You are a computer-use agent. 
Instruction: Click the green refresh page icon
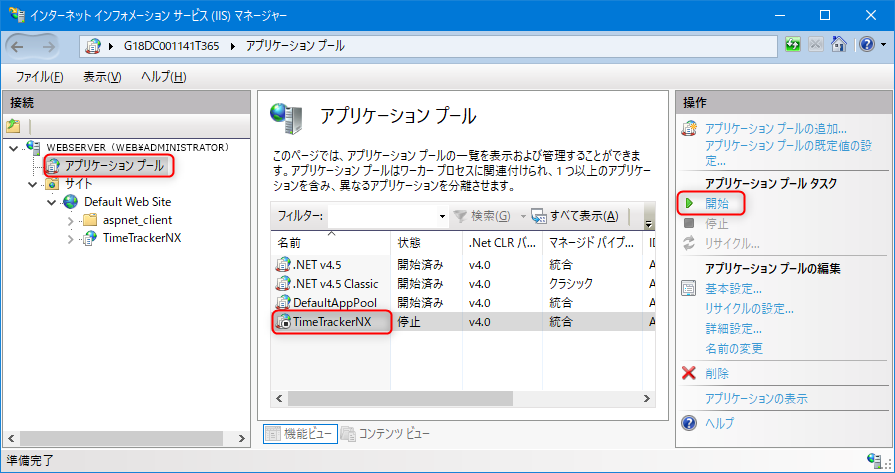[x=793, y=45]
